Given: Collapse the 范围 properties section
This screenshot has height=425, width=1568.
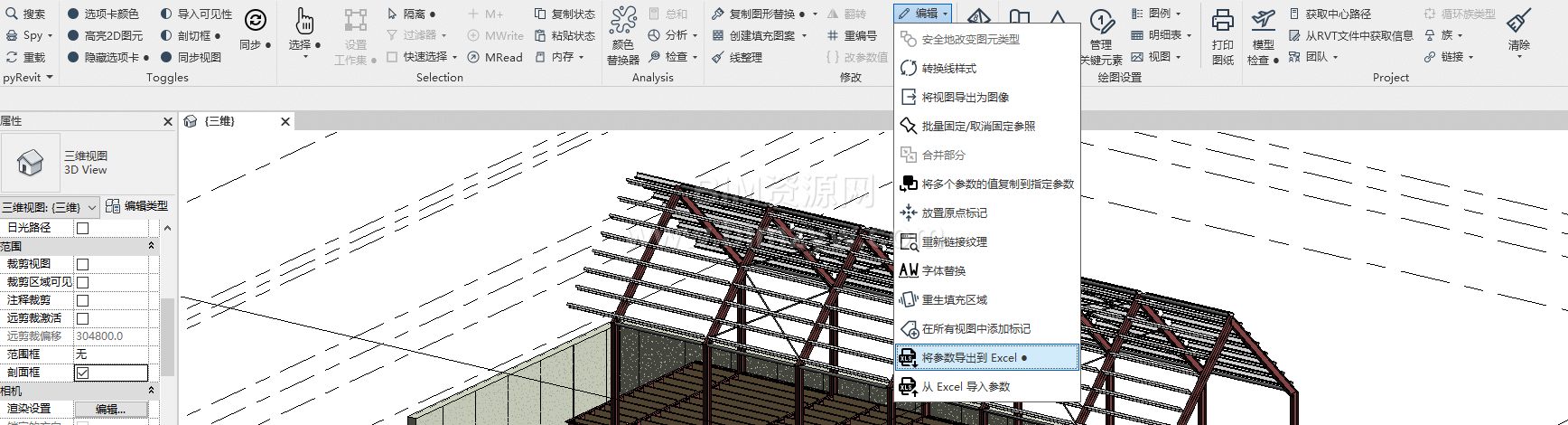Looking at the screenshot, I should click(x=151, y=246).
